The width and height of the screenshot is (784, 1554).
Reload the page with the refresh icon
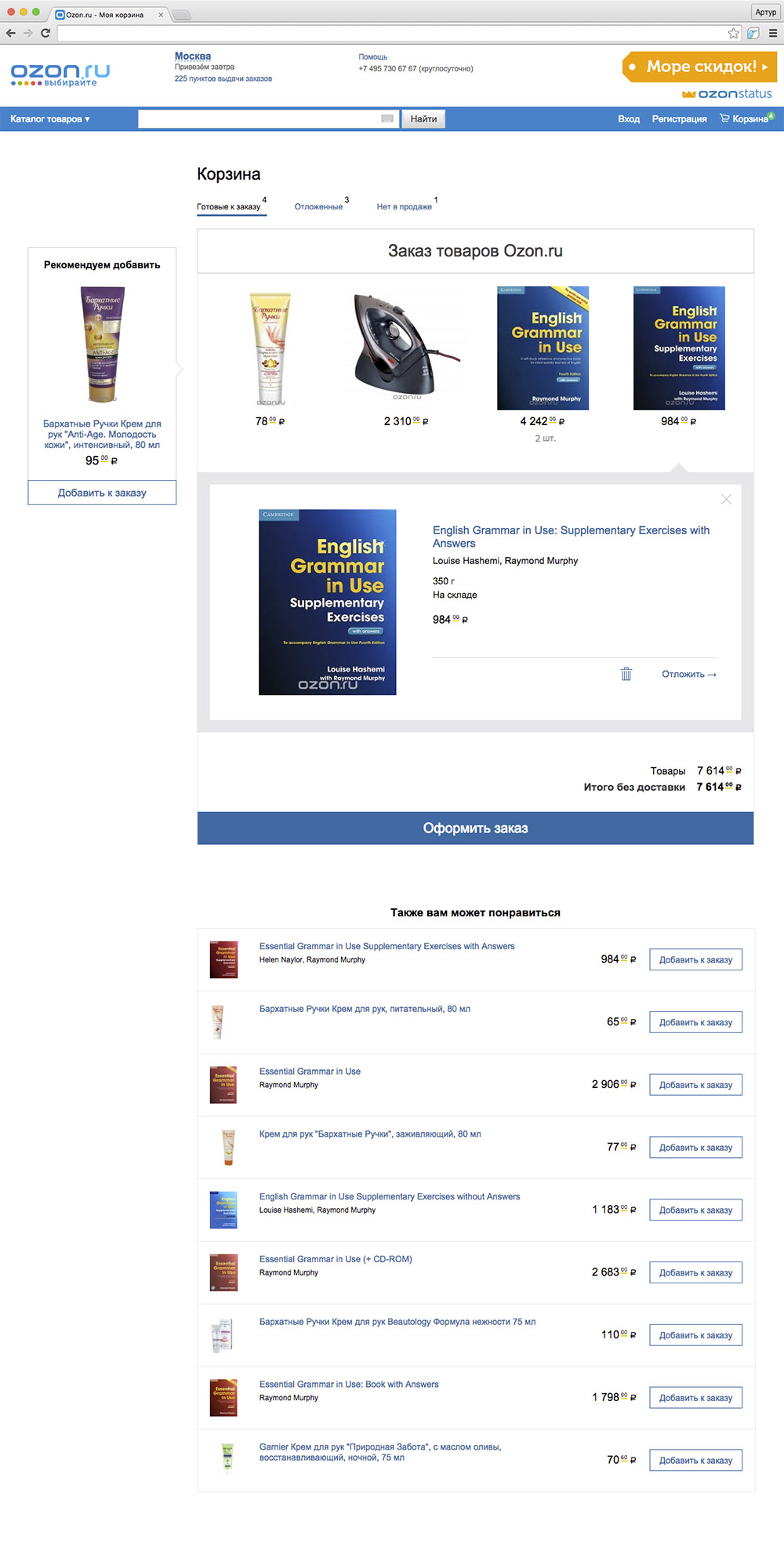tap(45, 33)
